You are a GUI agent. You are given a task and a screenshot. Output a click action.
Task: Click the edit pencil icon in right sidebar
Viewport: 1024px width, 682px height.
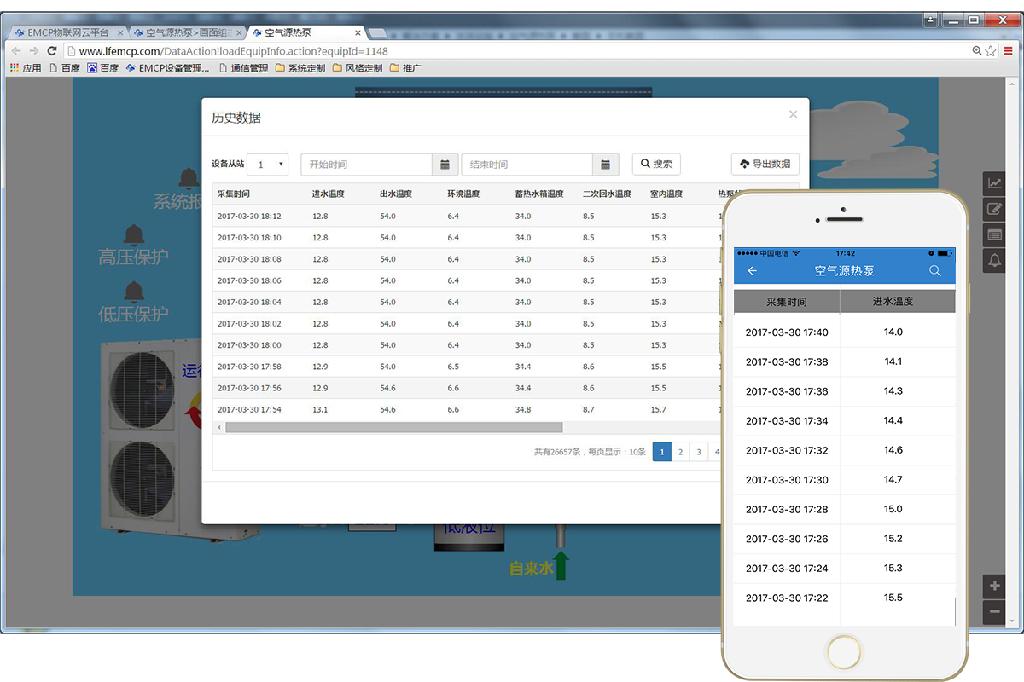tap(994, 209)
